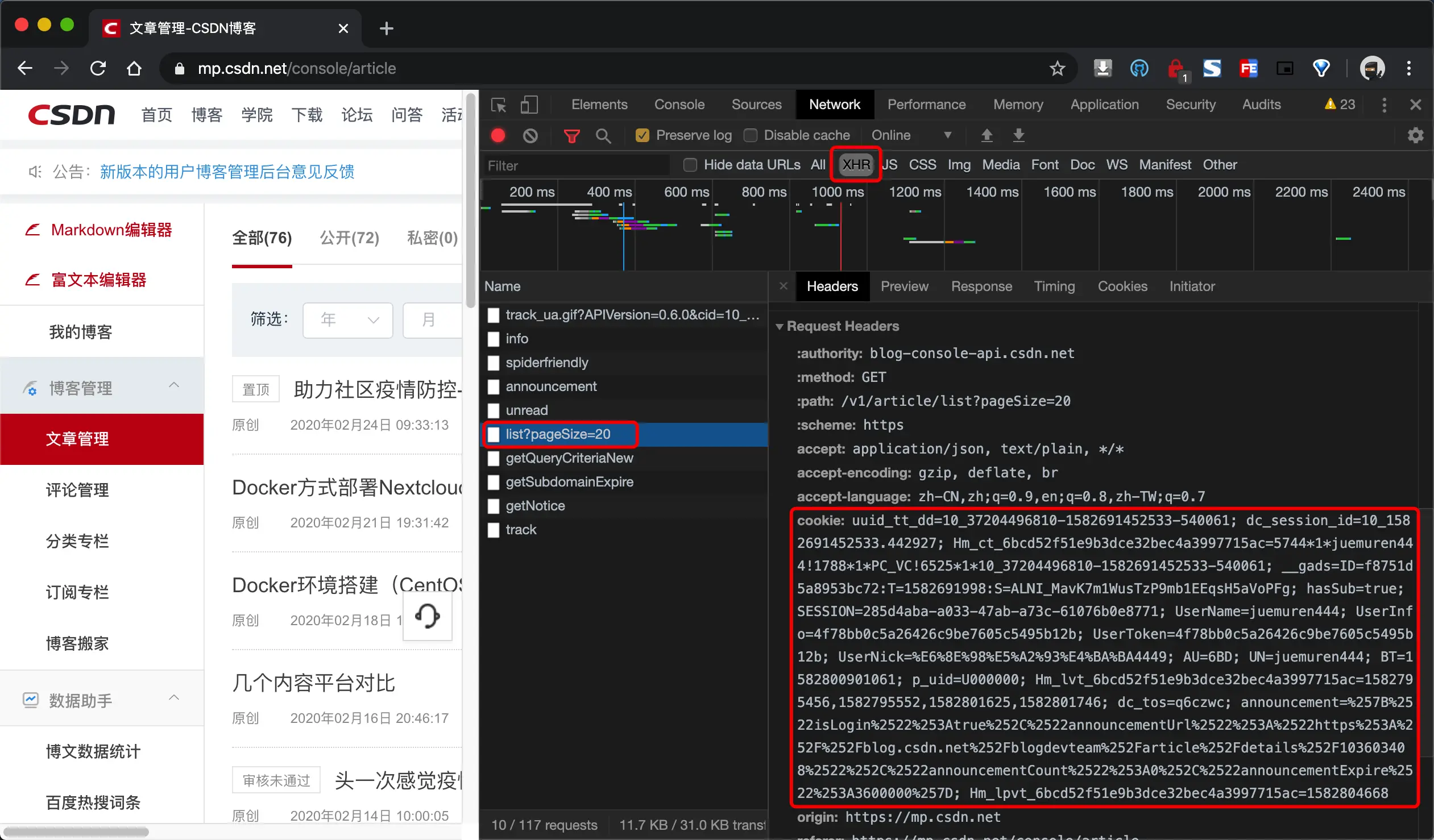This screenshot has height=840, width=1434.
Task: Open the network filter search
Action: tap(604, 135)
